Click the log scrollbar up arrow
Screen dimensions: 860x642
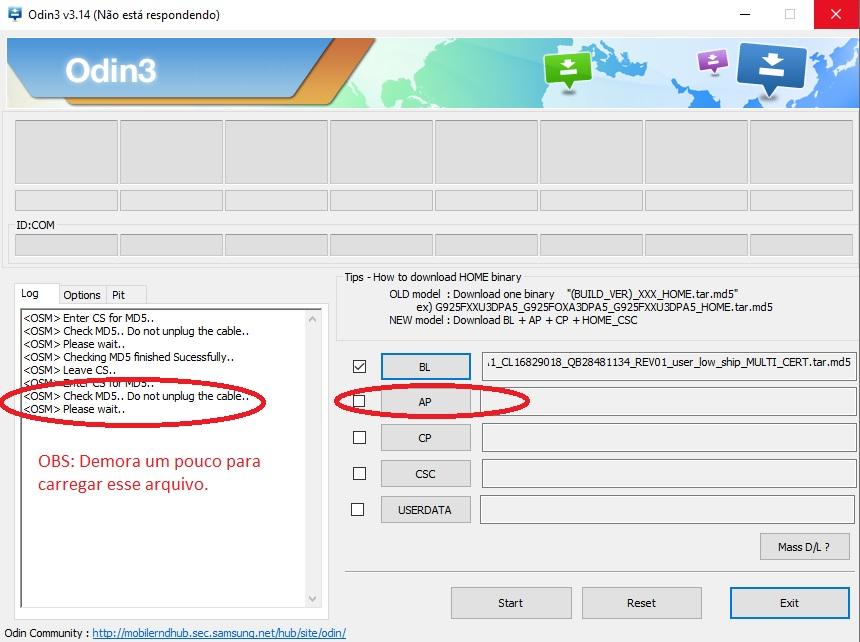313,319
